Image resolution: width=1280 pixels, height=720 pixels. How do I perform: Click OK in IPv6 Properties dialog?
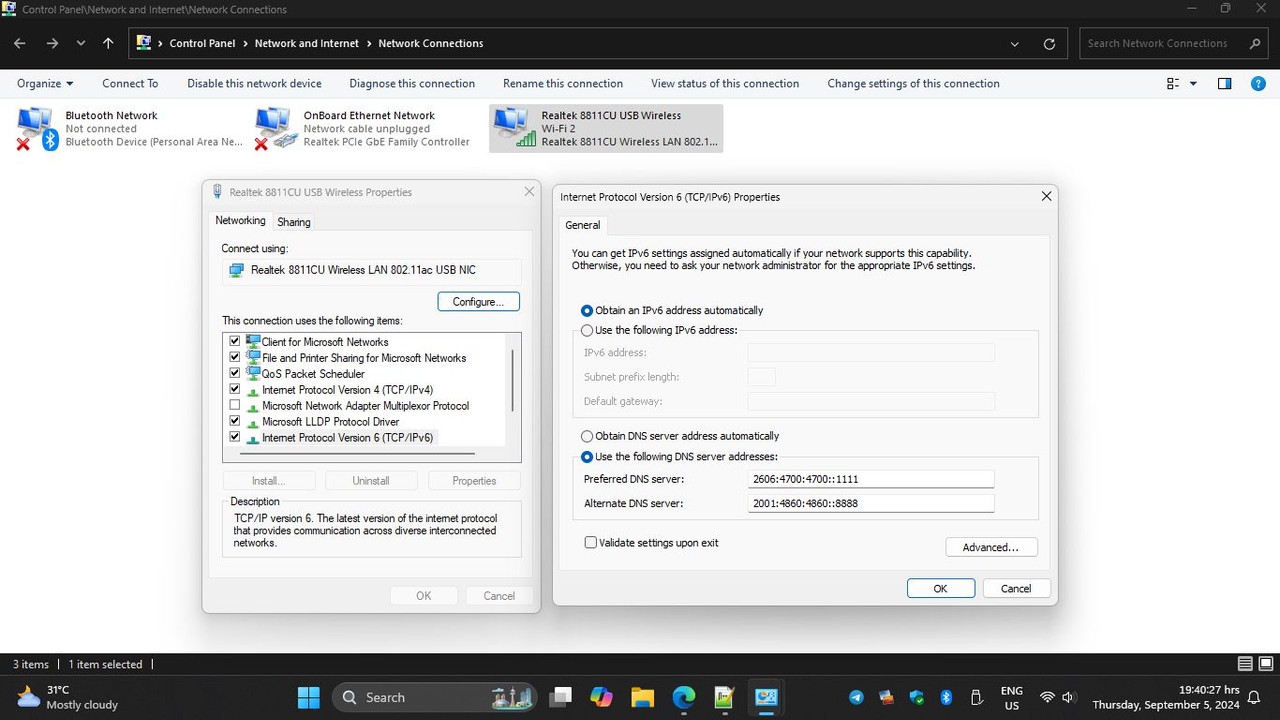[x=940, y=588]
